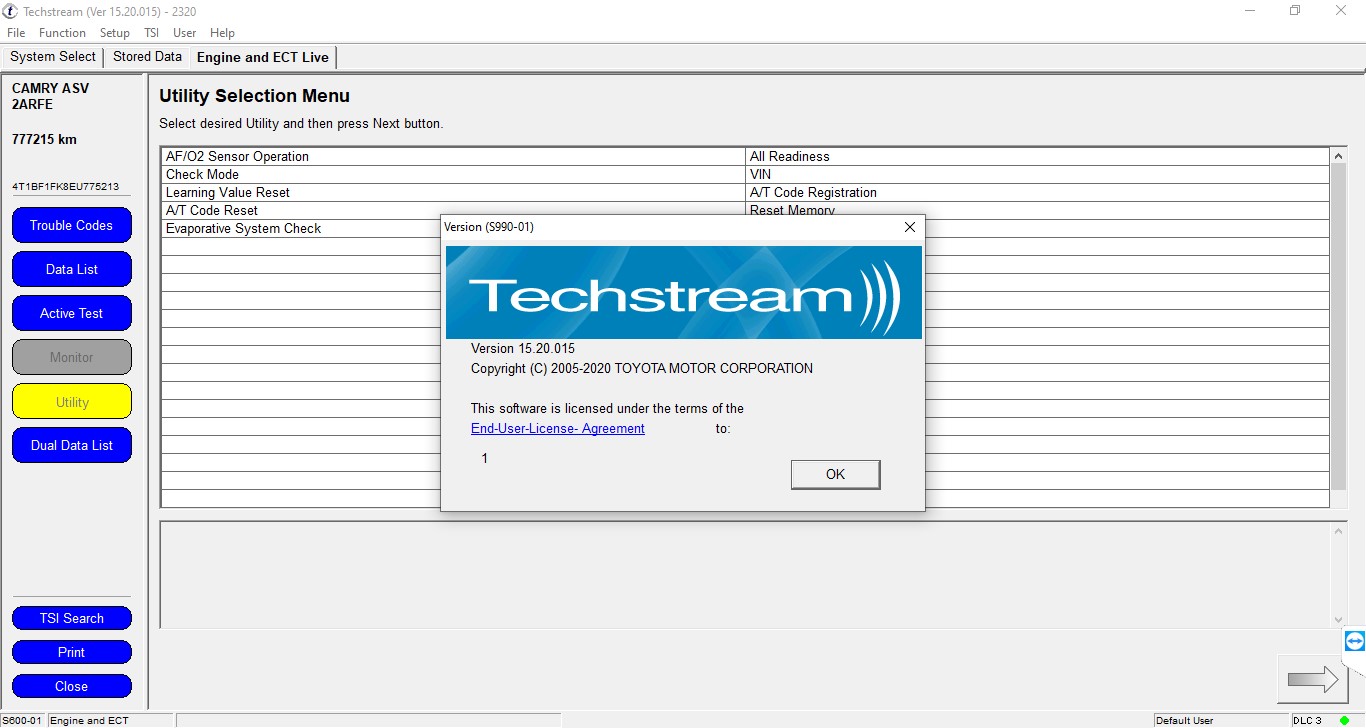Select AF/O2 Sensor Operation utility
Image resolution: width=1366 pixels, height=728 pixels.
(x=453, y=156)
